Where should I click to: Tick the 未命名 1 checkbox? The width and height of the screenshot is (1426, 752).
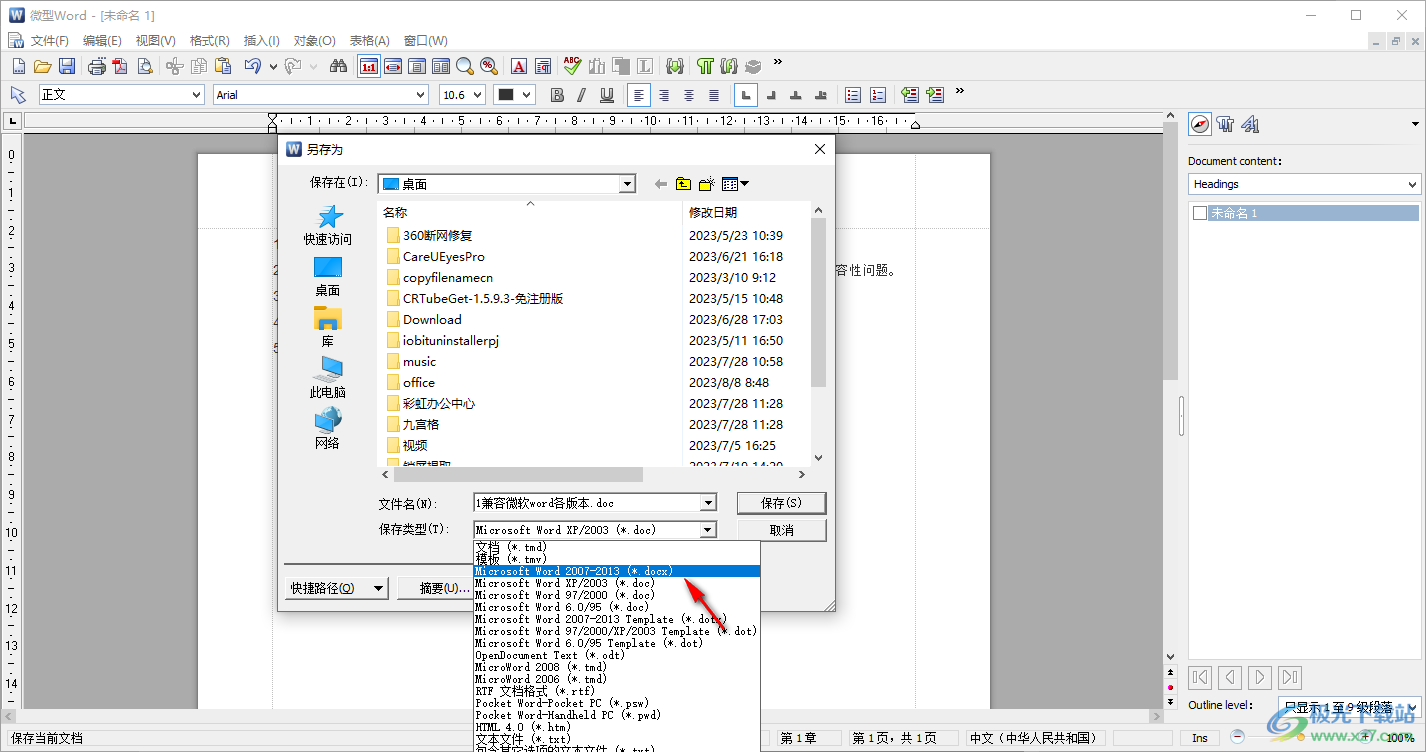(1200, 213)
